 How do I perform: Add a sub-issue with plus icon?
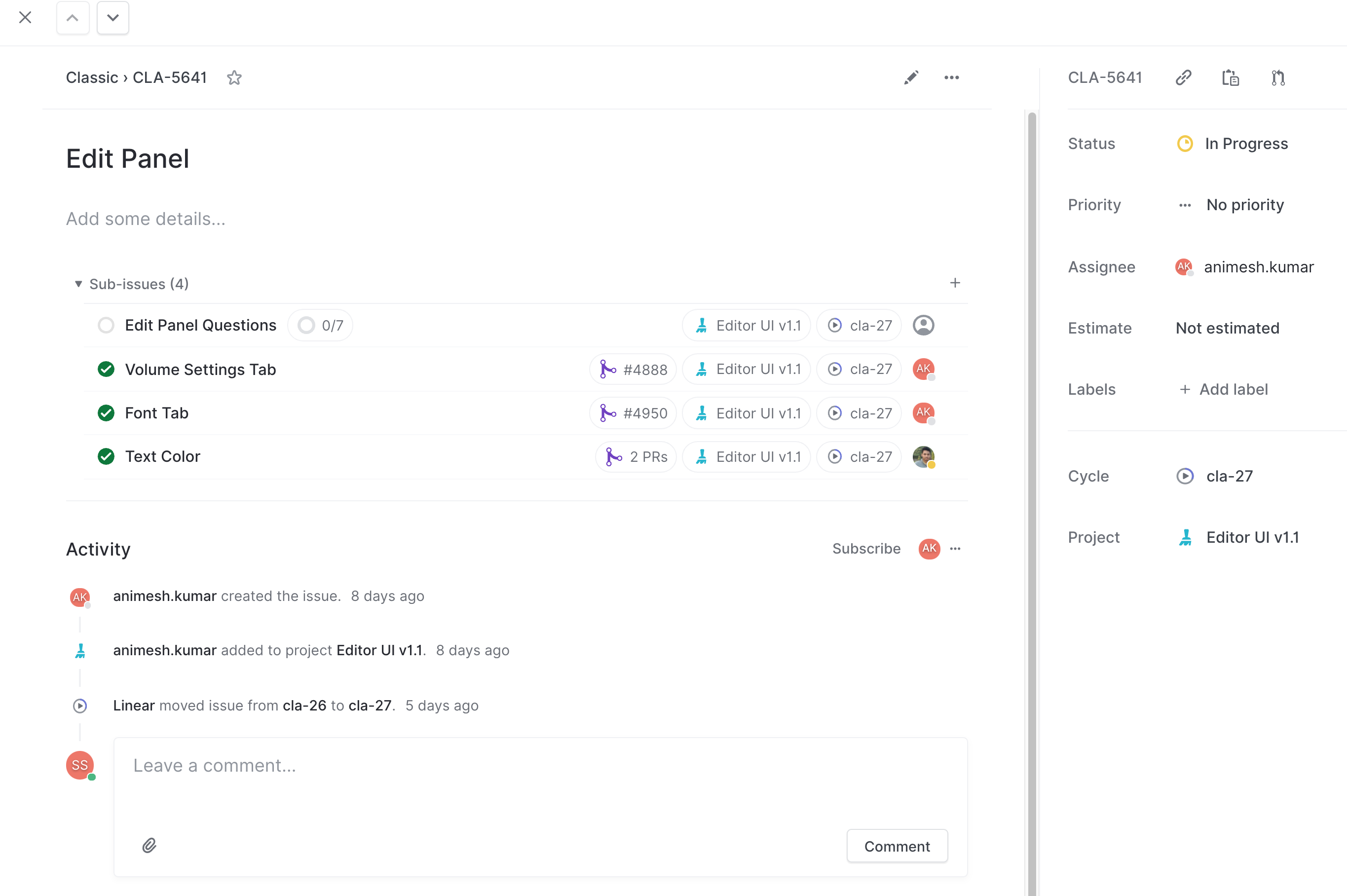tap(954, 283)
